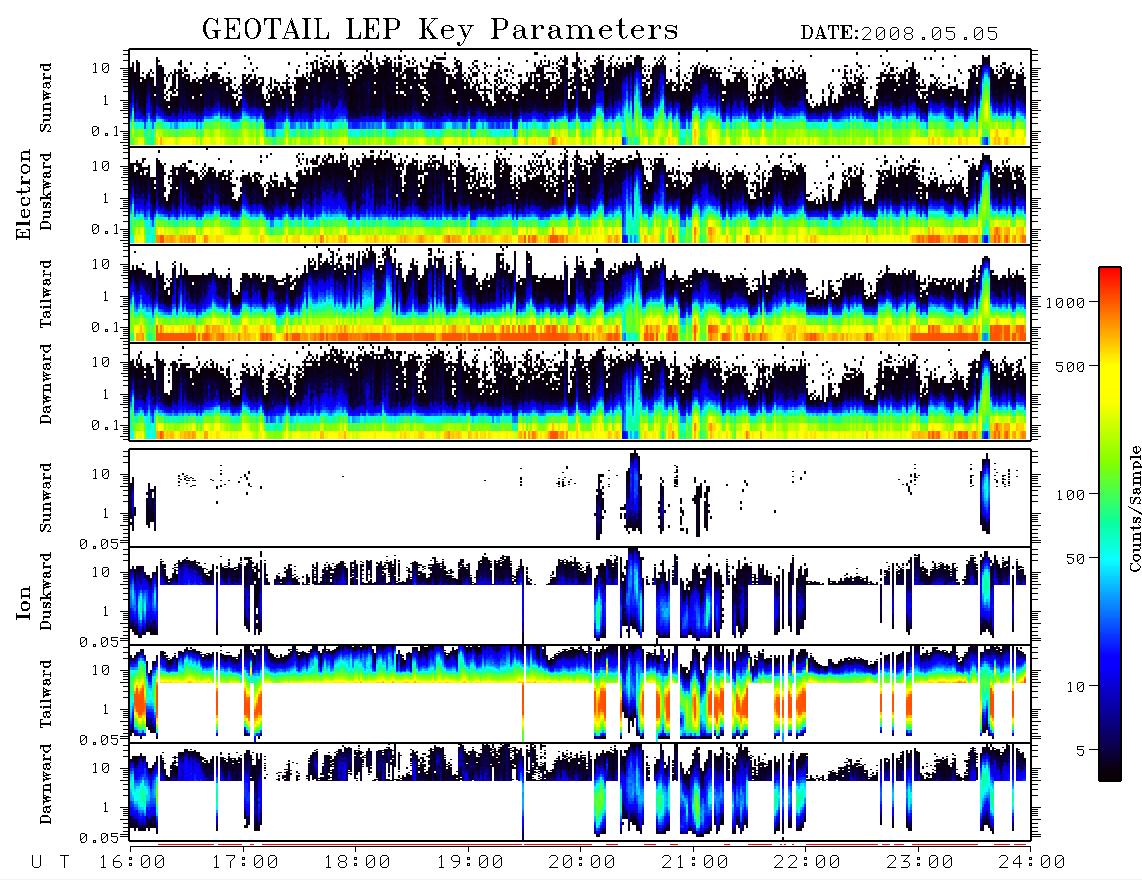
Task: Select the Ion "Sunward" panel label
Action: point(46,498)
